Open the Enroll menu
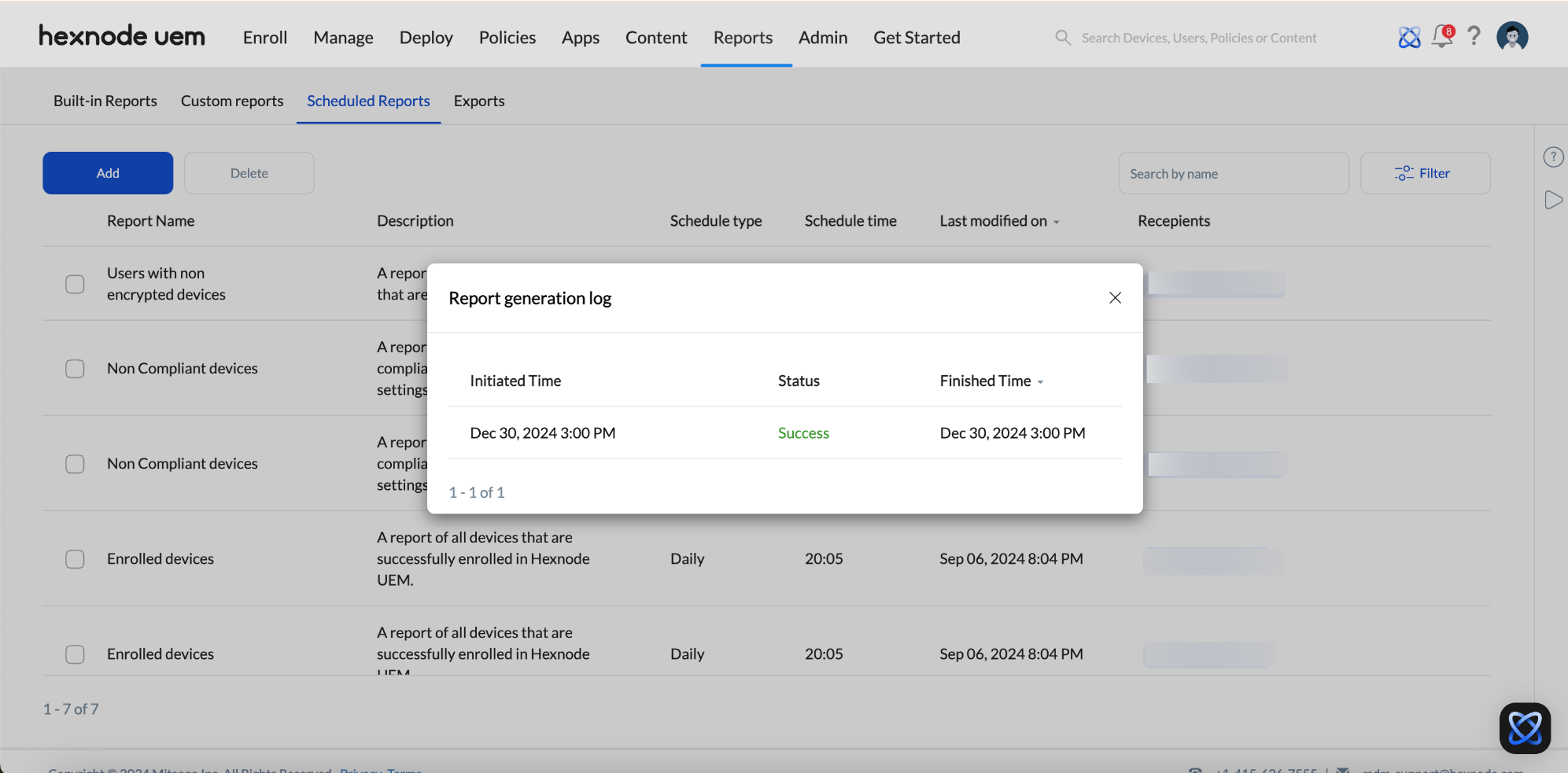 click(265, 38)
